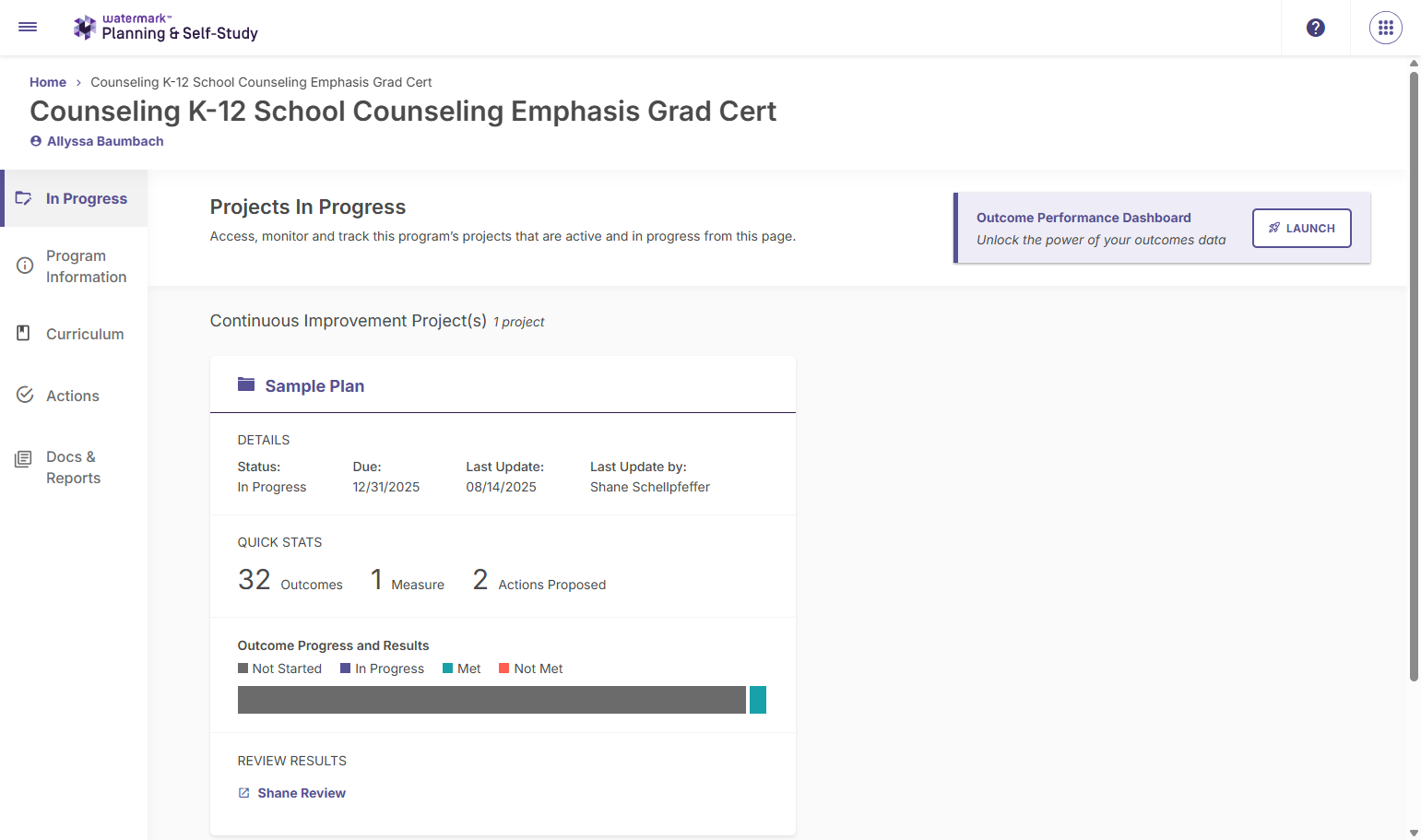Switch to the Curriculum section
1421x840 pixels.
pos(74,334)
